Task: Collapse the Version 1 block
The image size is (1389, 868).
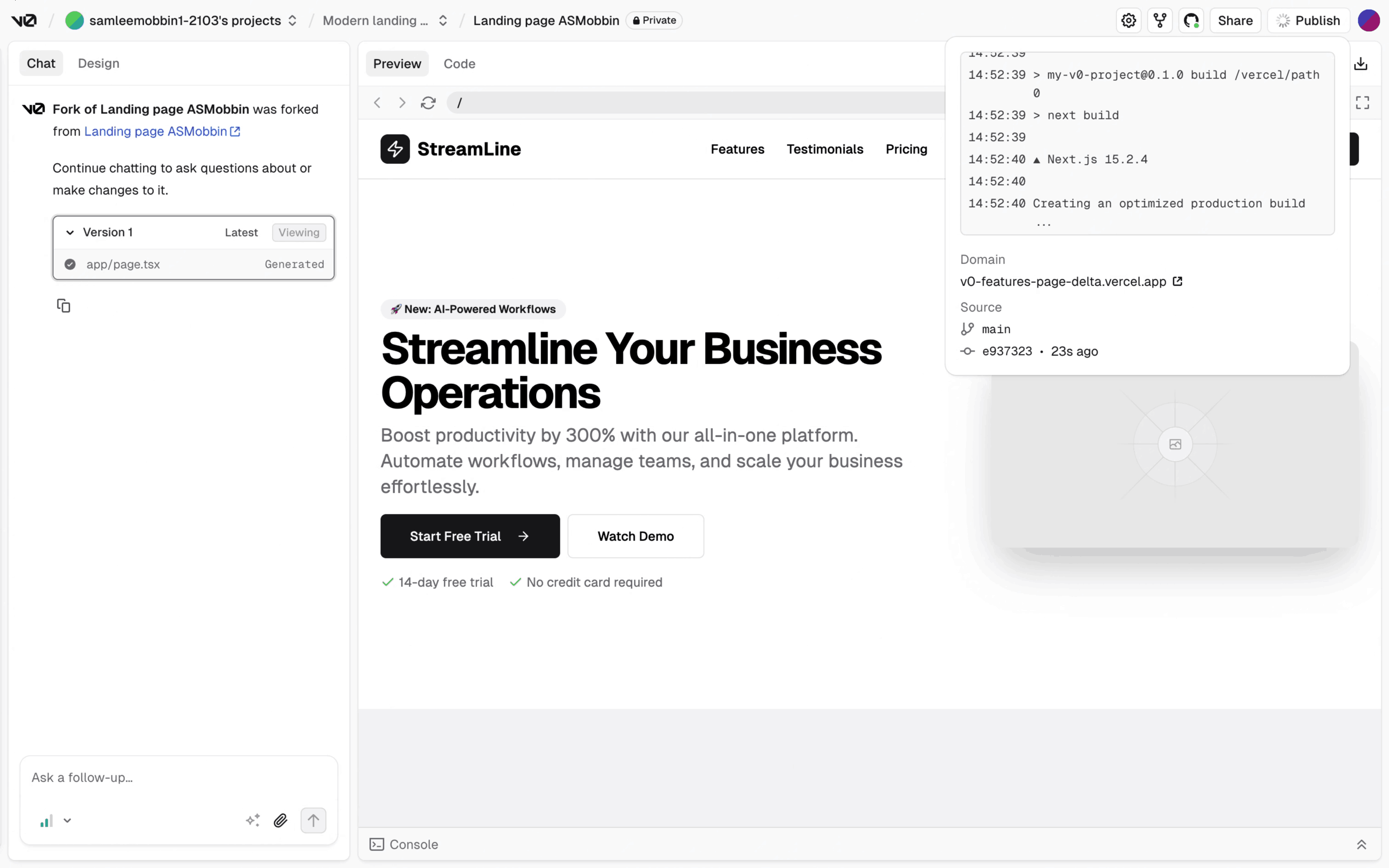Action: click(70, 232)
